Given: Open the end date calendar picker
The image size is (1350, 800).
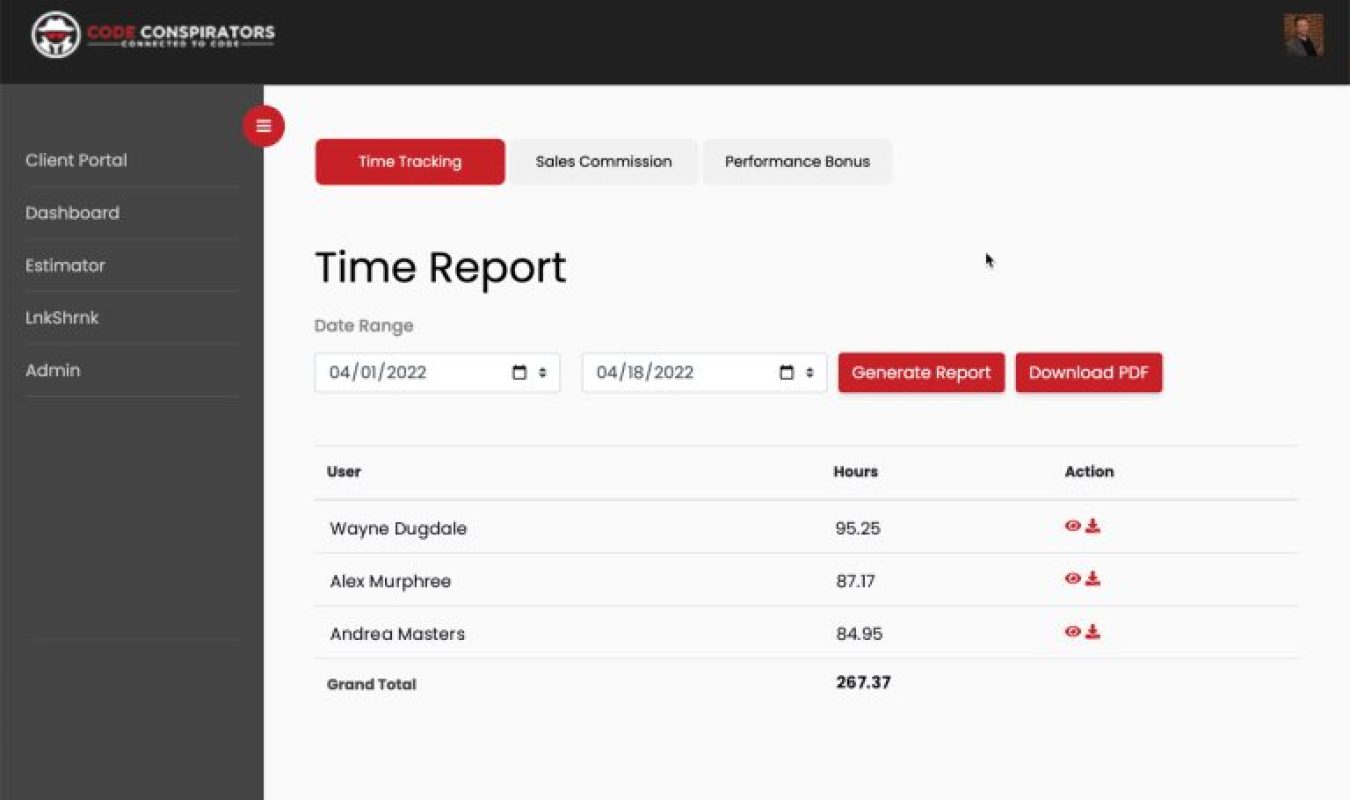Looking at the screenshot, I should 786,371.
